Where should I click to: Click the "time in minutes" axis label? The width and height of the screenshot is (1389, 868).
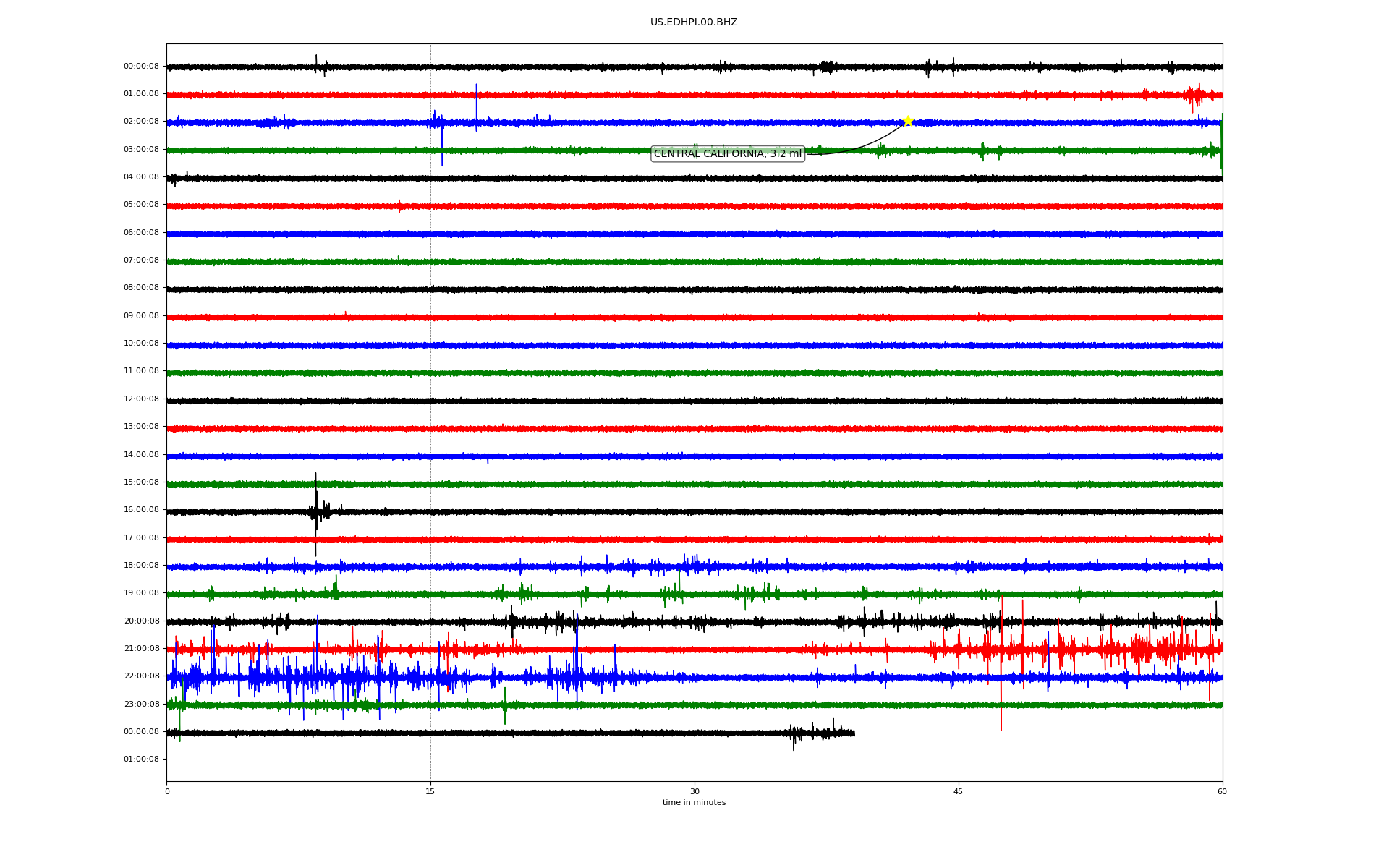tap(694, 803)
